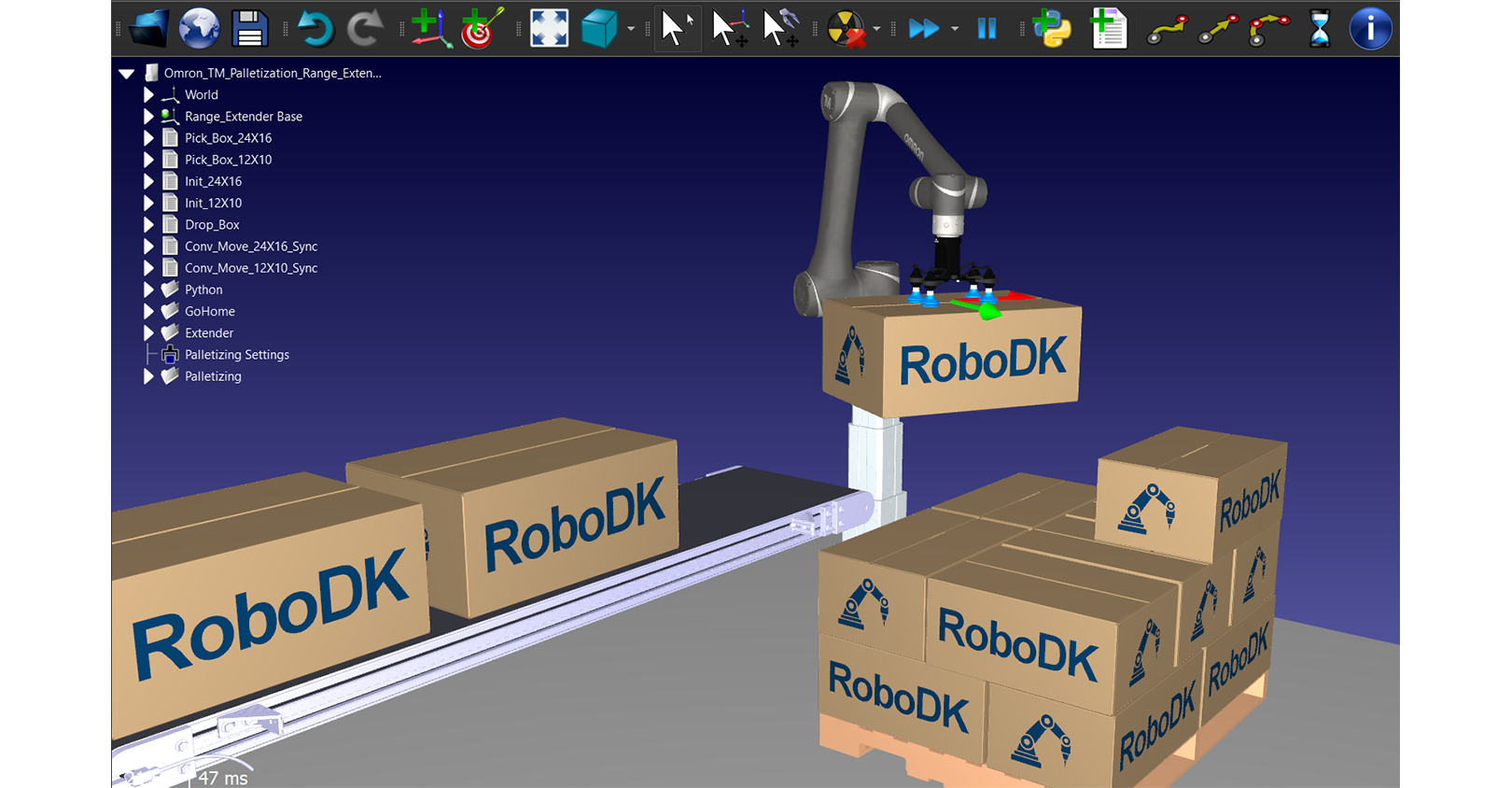
Task: Activate the Move robot tool cursor
Action: (x=780, y=29)
